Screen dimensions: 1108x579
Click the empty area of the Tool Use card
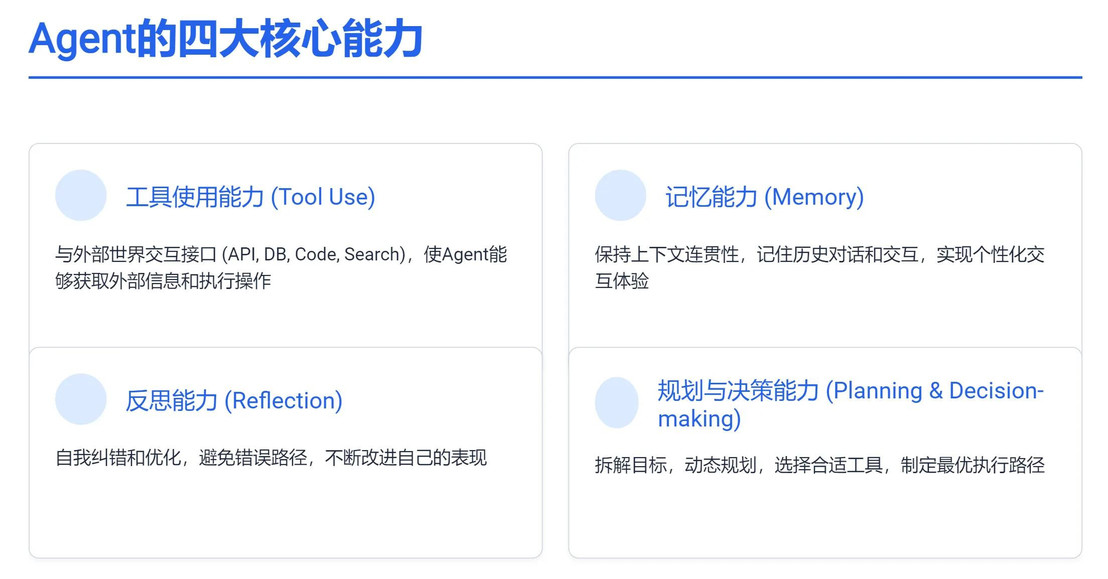click(x=285, y=320)
